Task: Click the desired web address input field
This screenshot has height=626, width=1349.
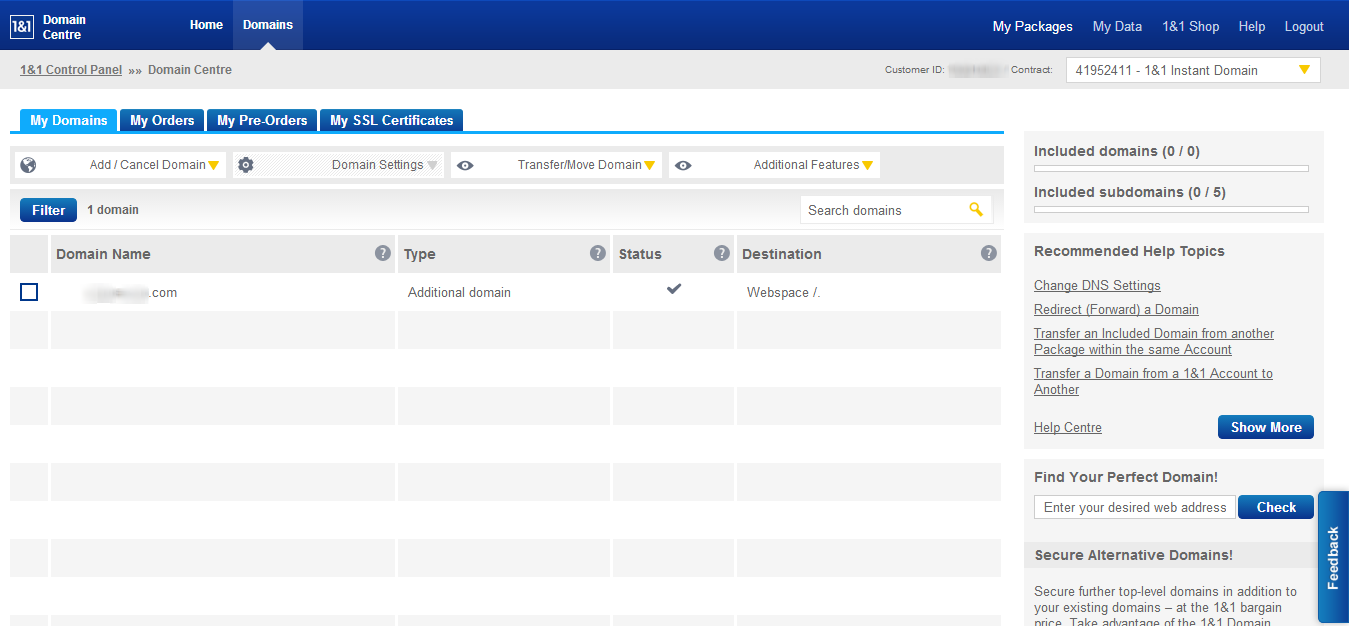Action: coord(1133,507)
